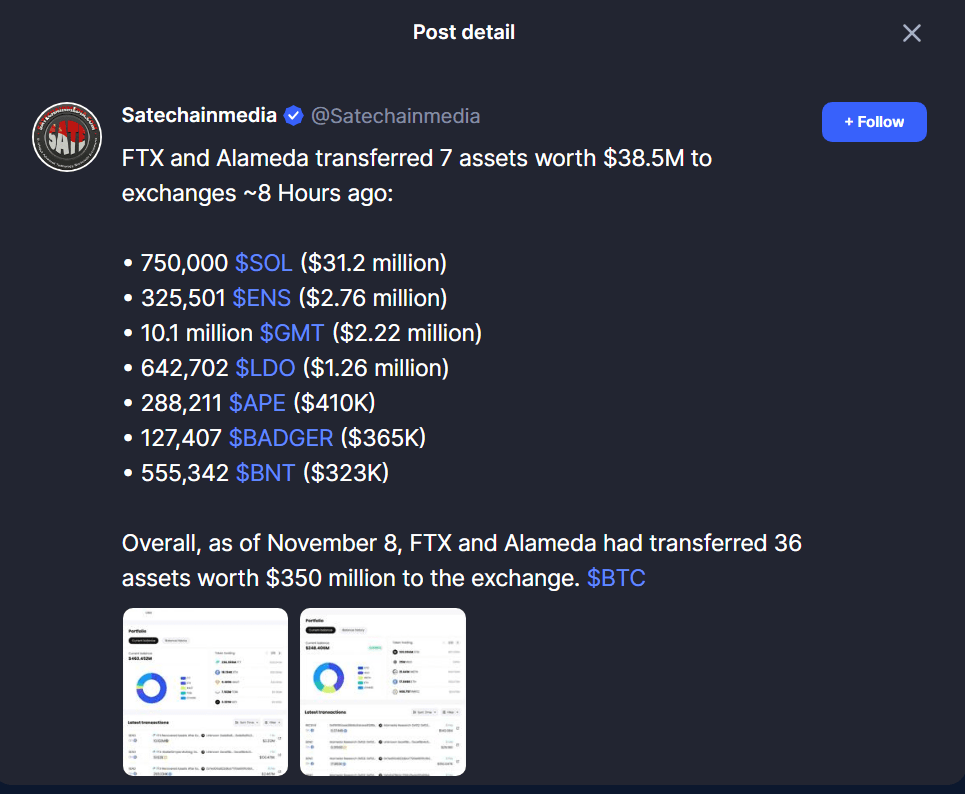The image size is (965, 794).
Task: Click the donut chart in second thumbnail
Action: pyautogui.click(x=329, y=678)
